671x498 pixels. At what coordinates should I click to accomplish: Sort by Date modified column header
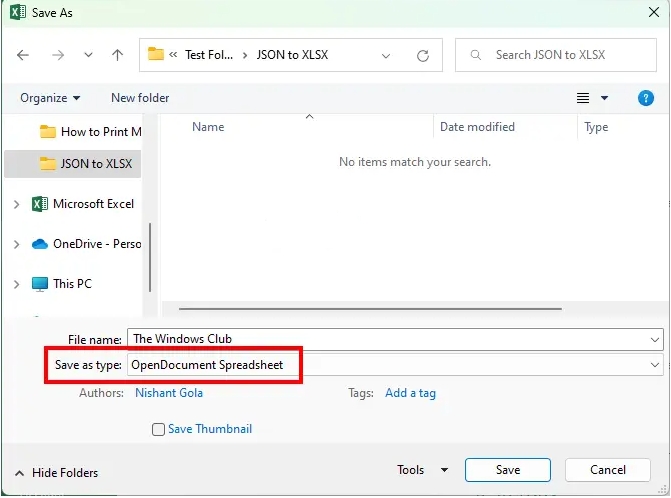pos(477,127)
